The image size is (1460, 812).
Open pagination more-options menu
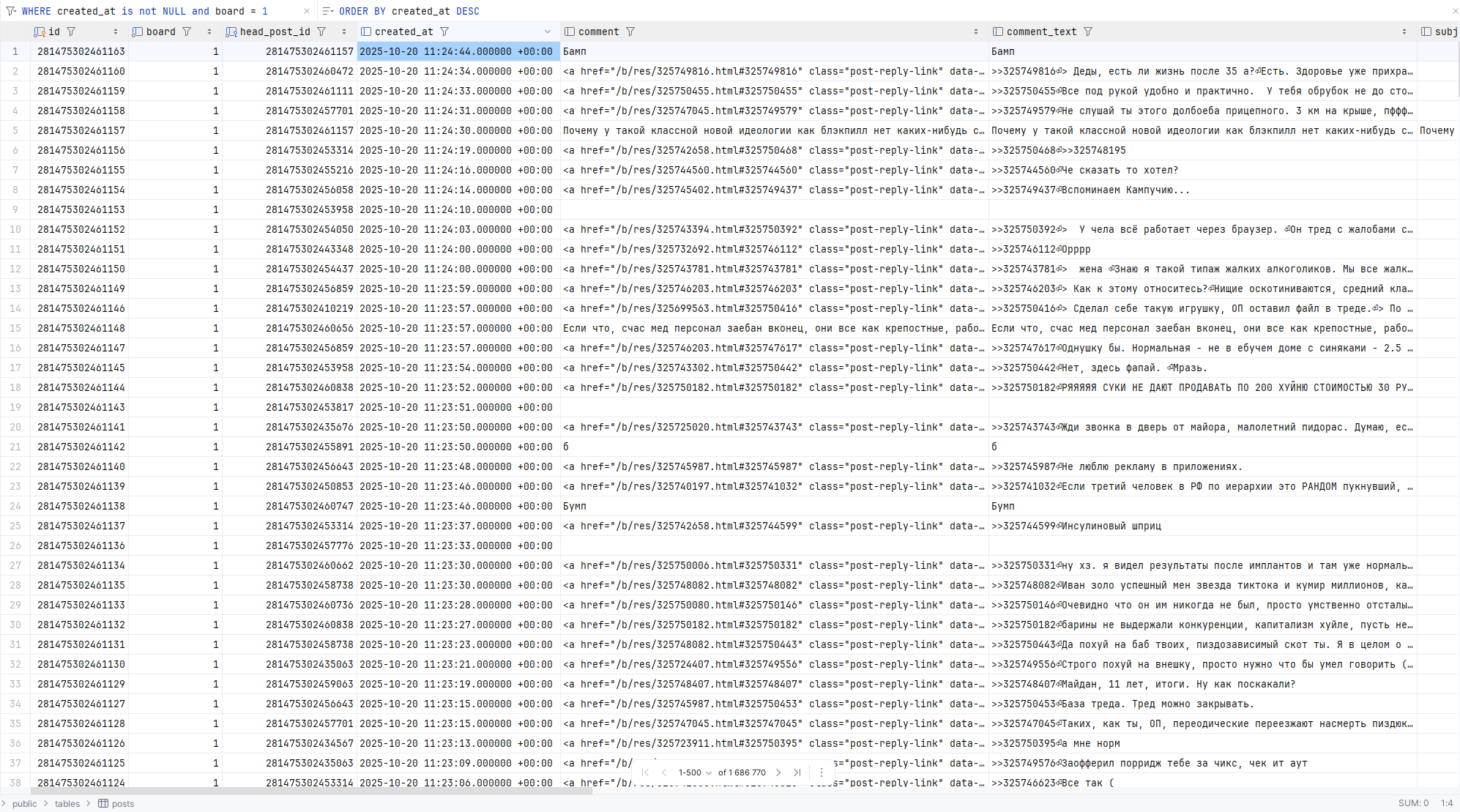822,772
